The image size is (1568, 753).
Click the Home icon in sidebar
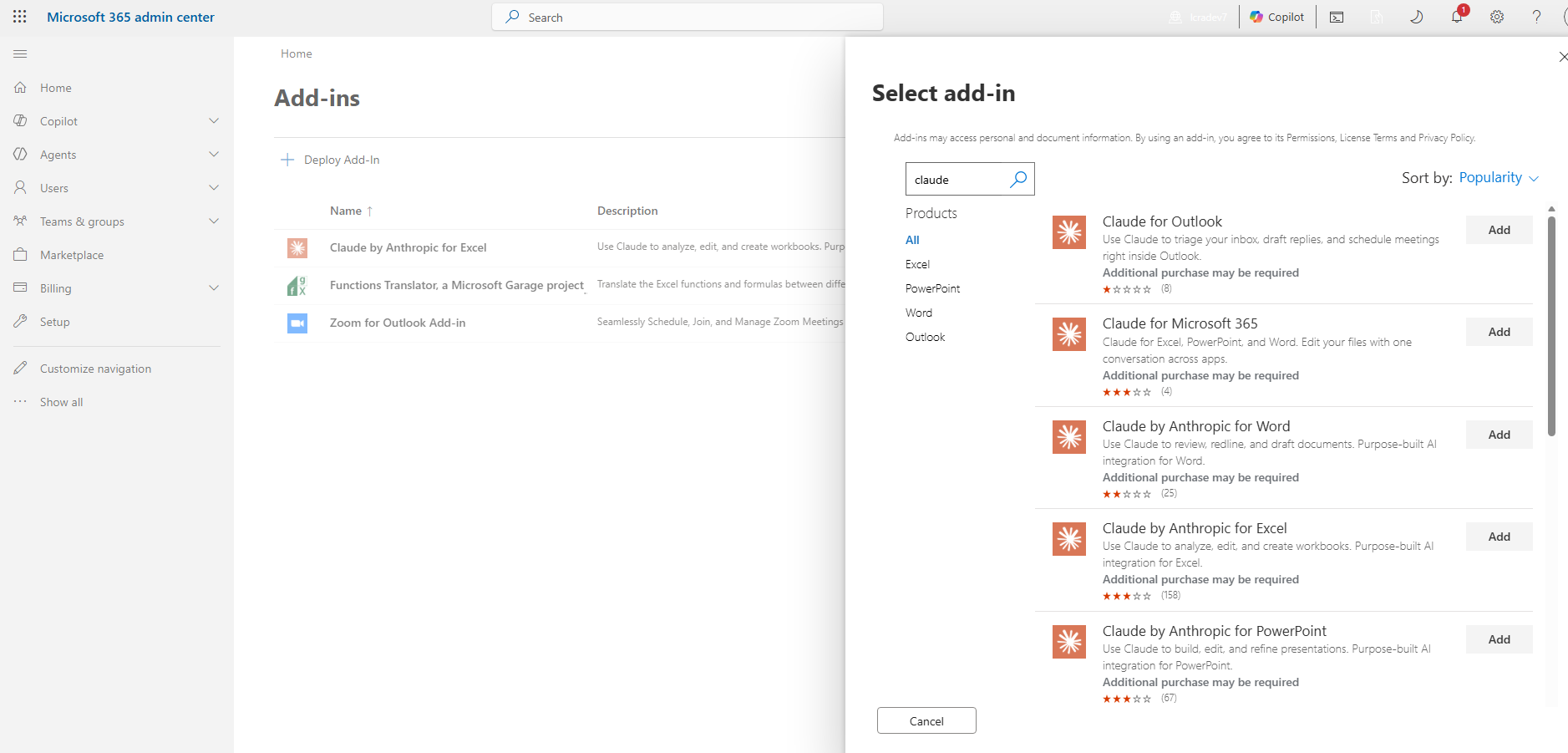click(21, 88)
